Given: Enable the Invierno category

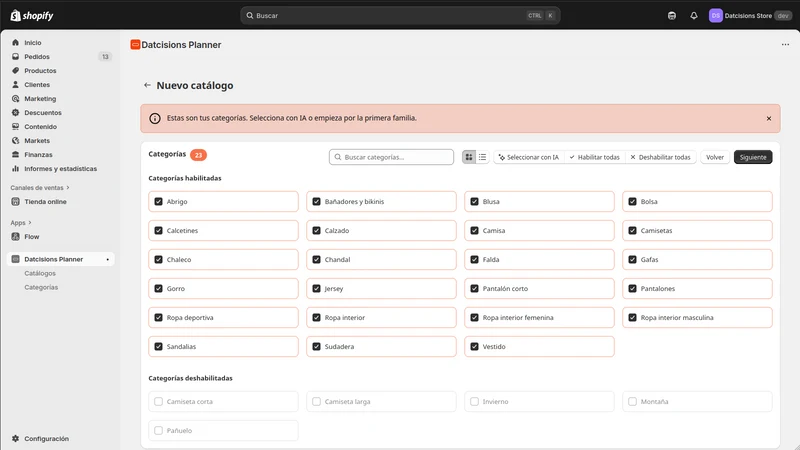Looking at the screenshot, I should pos(474,402).
